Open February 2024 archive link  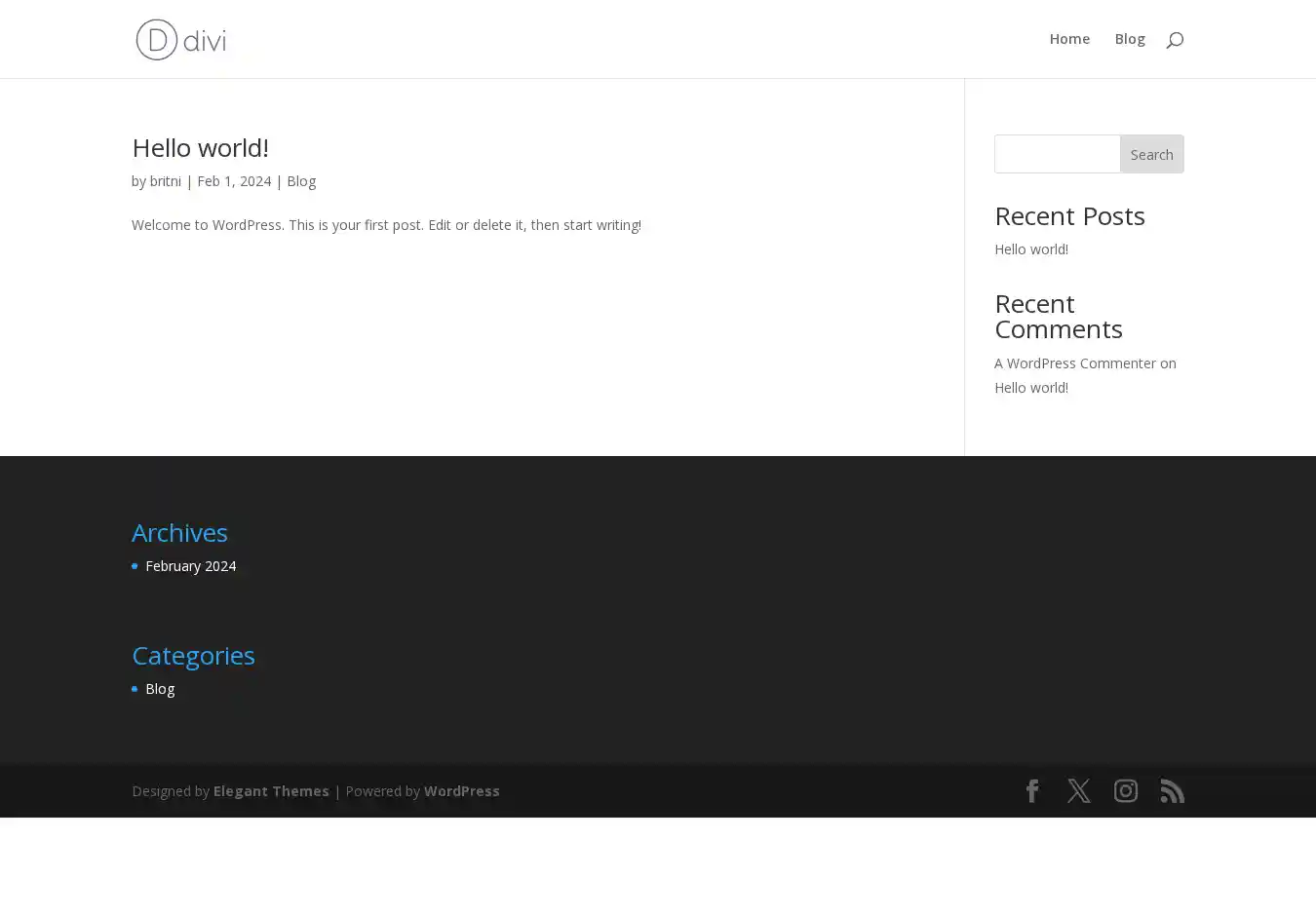coord(190,566)
